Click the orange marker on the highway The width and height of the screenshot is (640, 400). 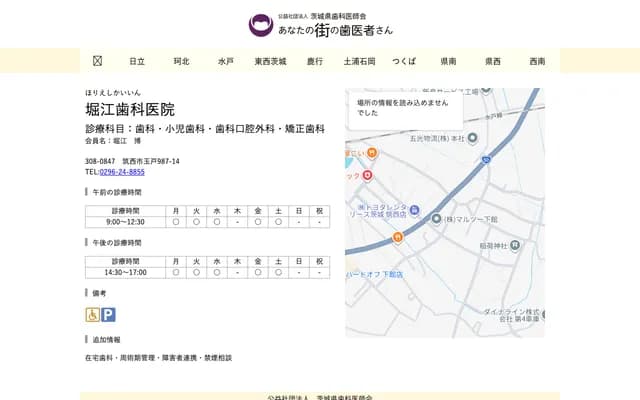pyautogui.click(x=398, y=237)
